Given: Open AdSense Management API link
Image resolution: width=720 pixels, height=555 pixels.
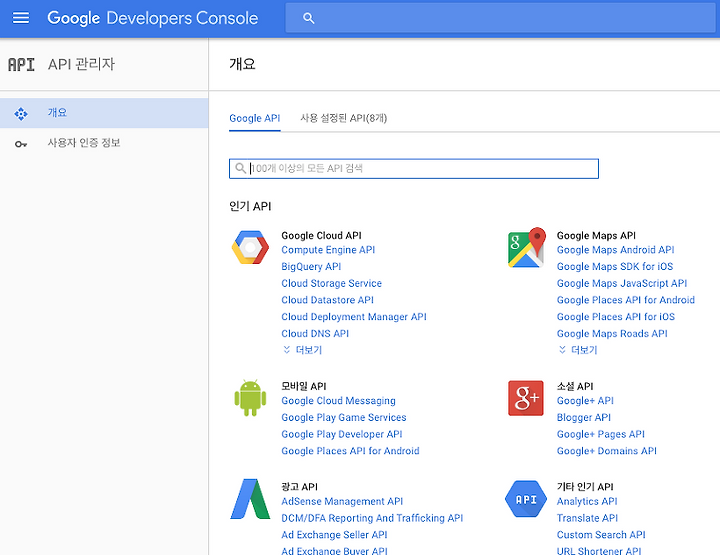Looking at the screenshot, I should [x=342, y=501].
